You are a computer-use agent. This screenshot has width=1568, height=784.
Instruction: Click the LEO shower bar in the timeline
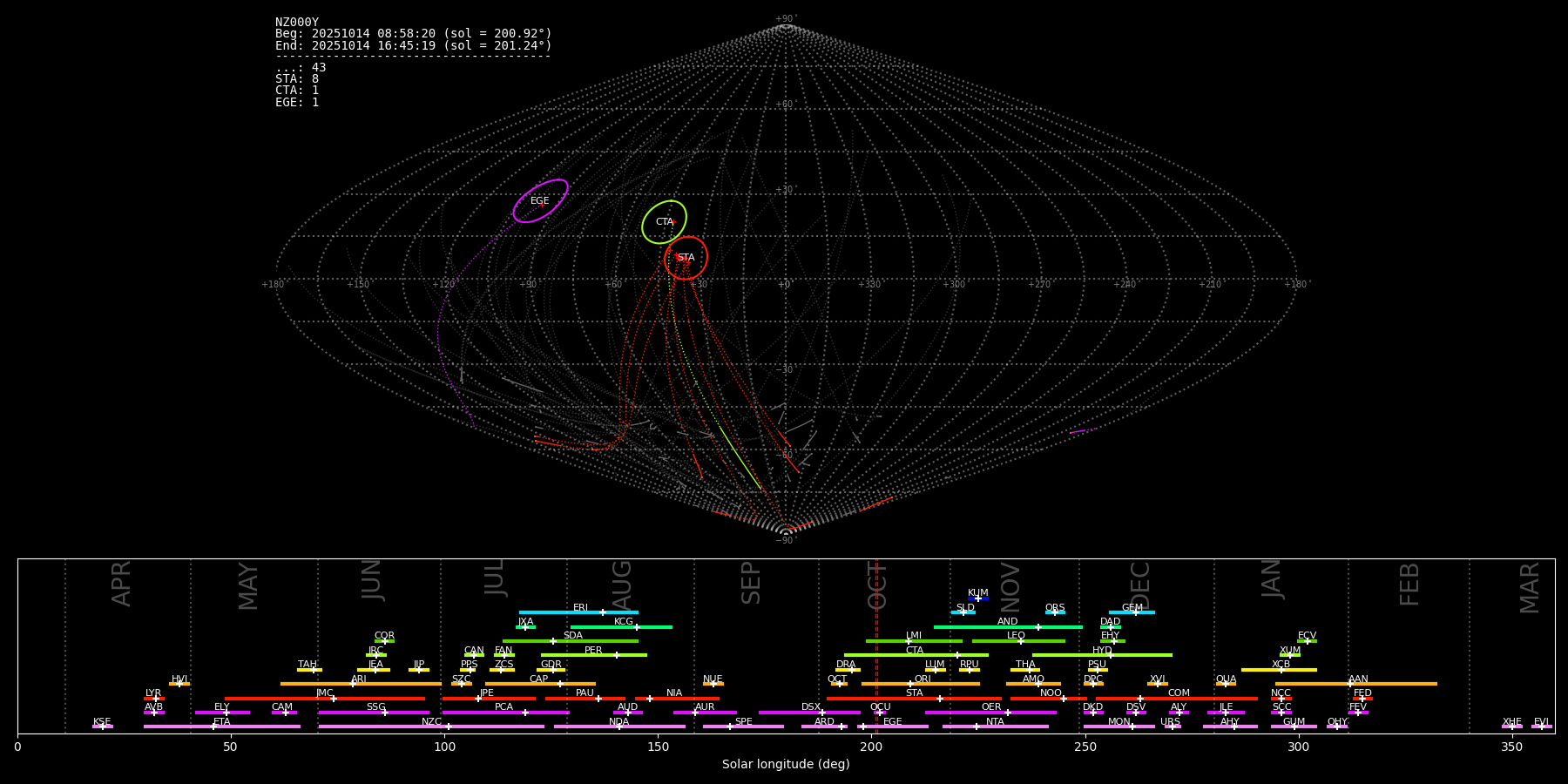pyautogui.click(x=1017, y=641)
